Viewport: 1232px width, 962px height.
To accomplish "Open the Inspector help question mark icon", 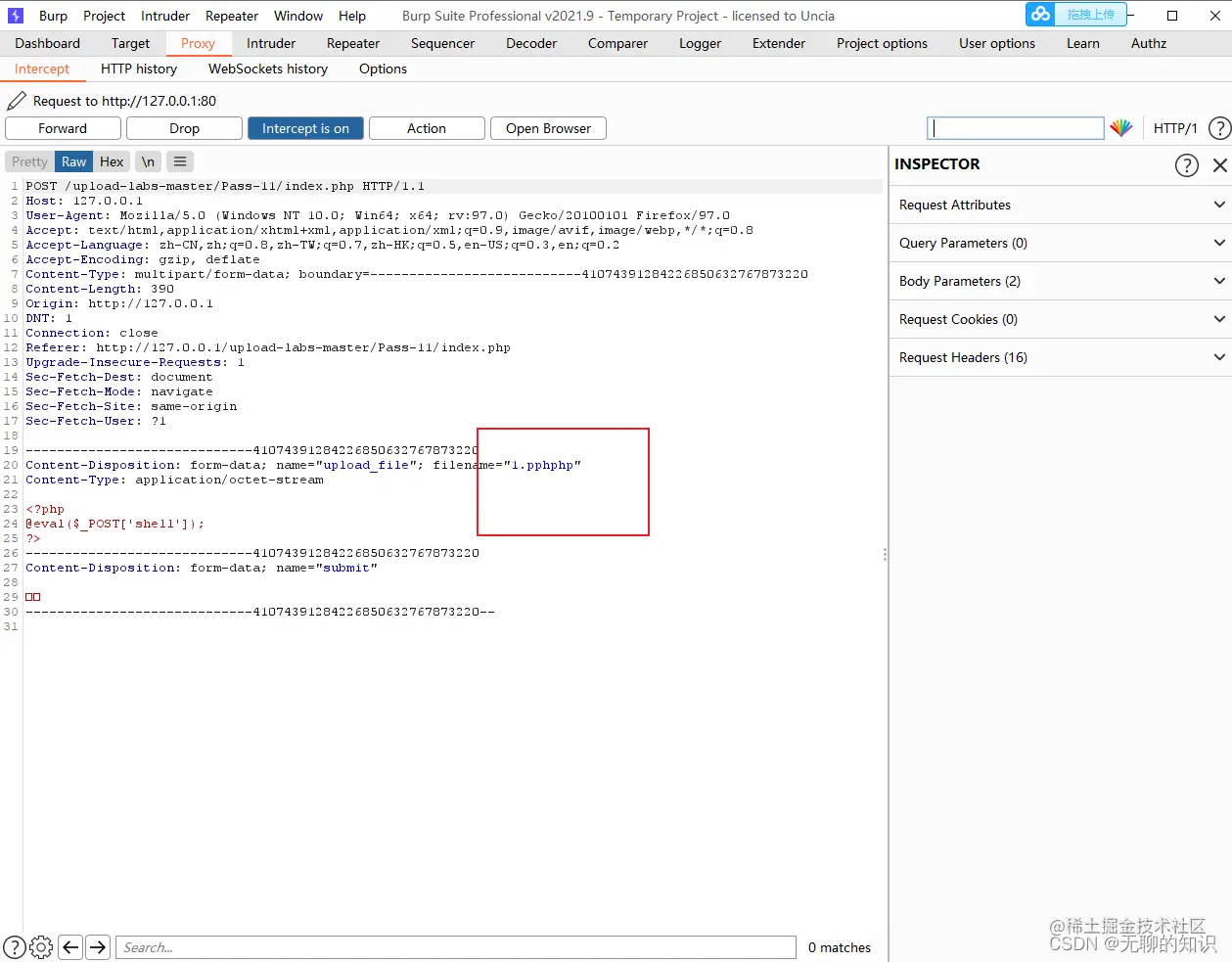I will 1186,165.
